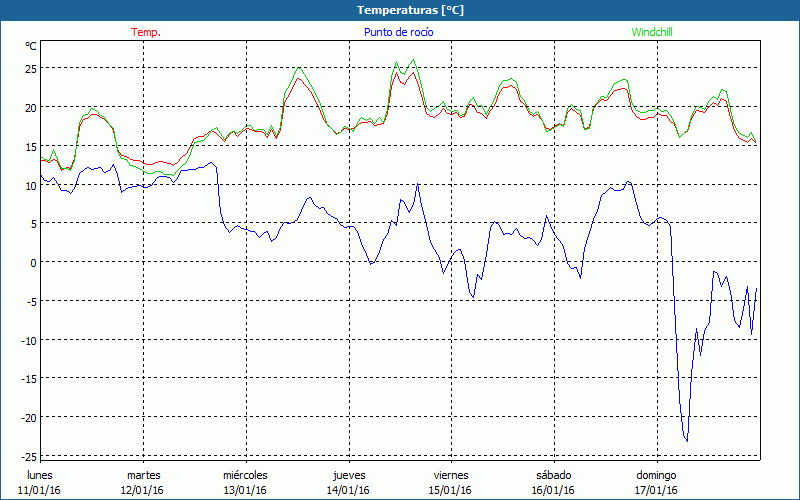Select the martes 12/01/16 date label
The width and height of the screenshot is (800, 500).
(x=143, y=482)
